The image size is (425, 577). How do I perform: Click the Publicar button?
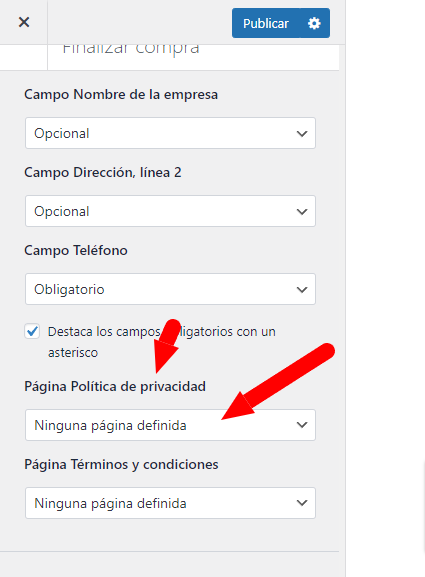(266, 23)
